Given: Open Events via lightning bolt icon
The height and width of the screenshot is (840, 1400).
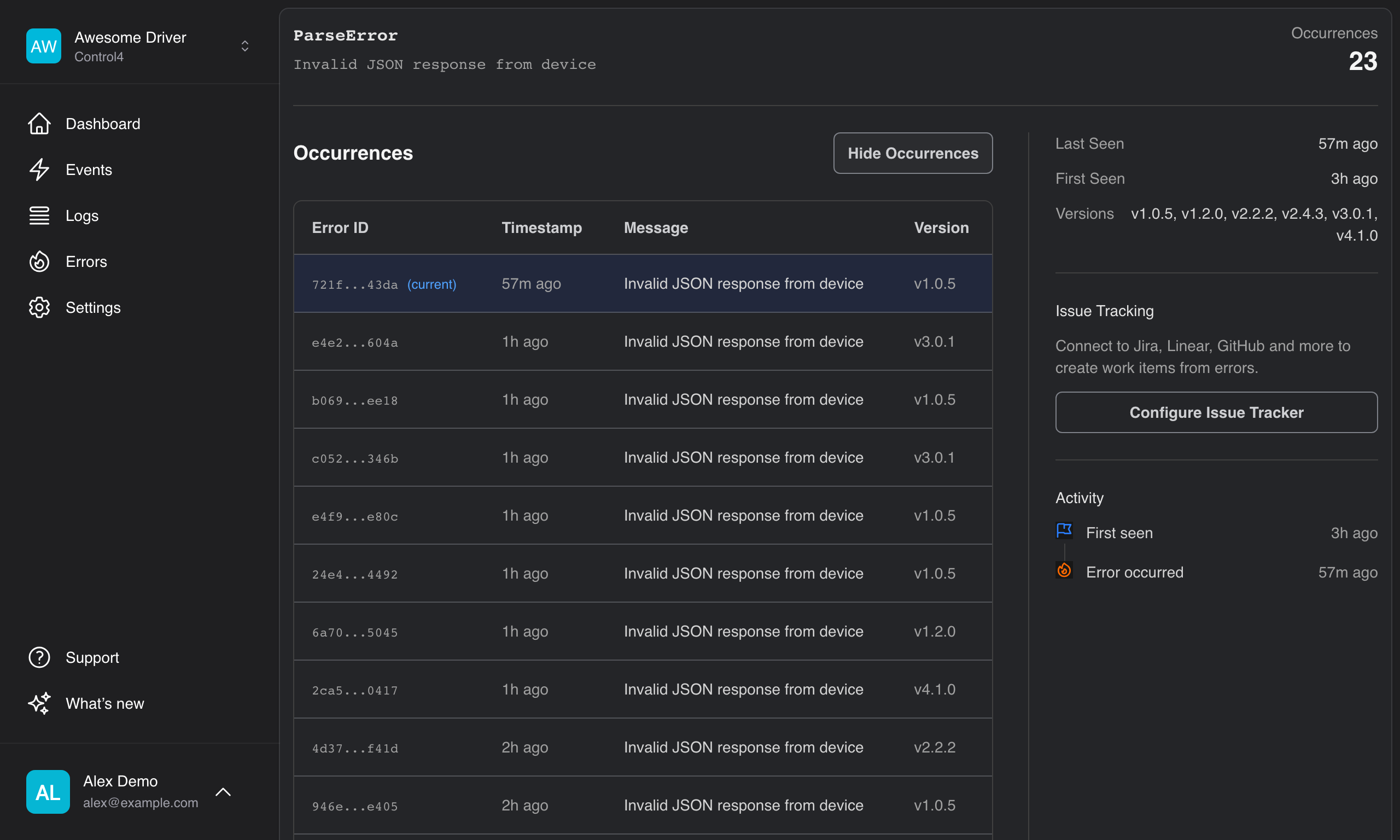Looking at the screenshot, I should click(x=39, y=169).
